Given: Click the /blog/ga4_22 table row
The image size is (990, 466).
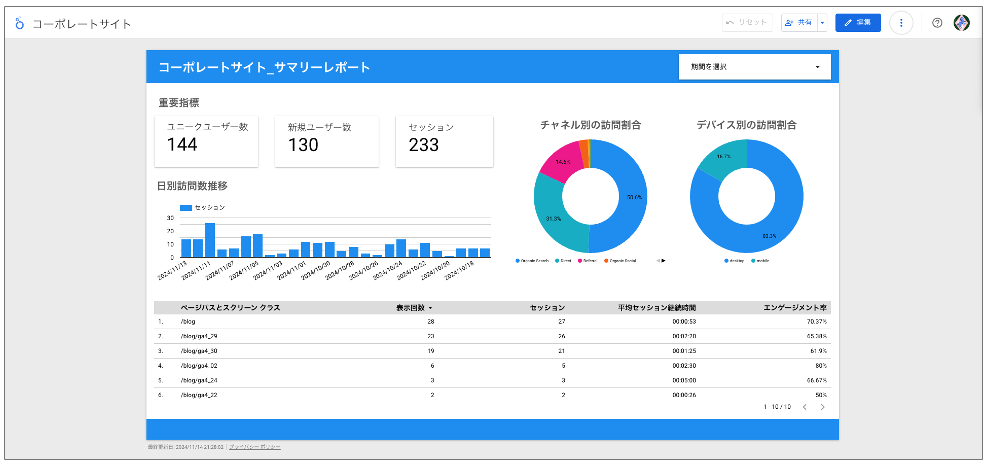Looking at the screenshot, I should 492,395.
